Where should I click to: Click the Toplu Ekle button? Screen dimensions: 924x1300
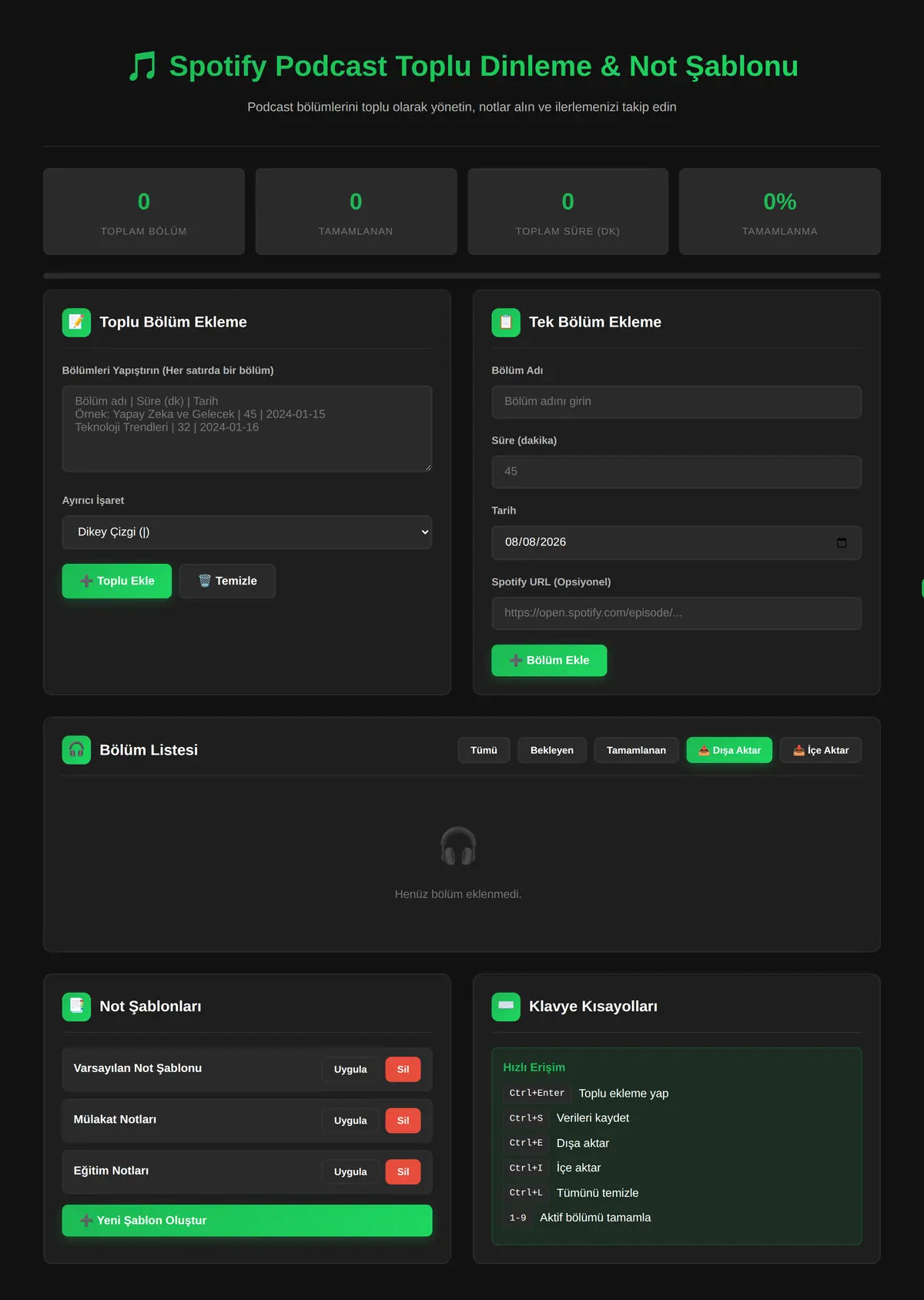[x=117, y=581]
